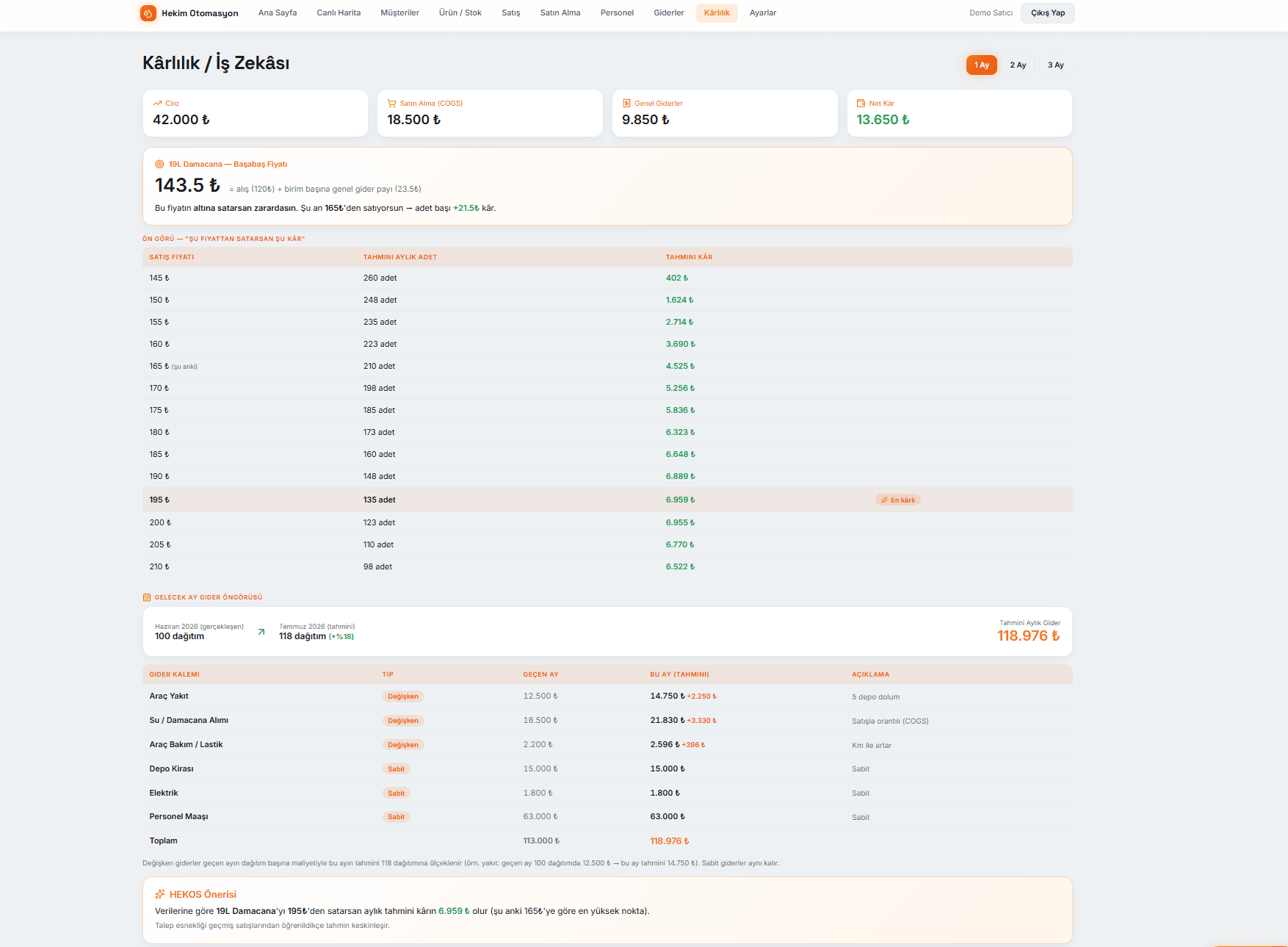1288x947 pixels.
Task: Click the Çıkış Yap button
Action: 1048,13
